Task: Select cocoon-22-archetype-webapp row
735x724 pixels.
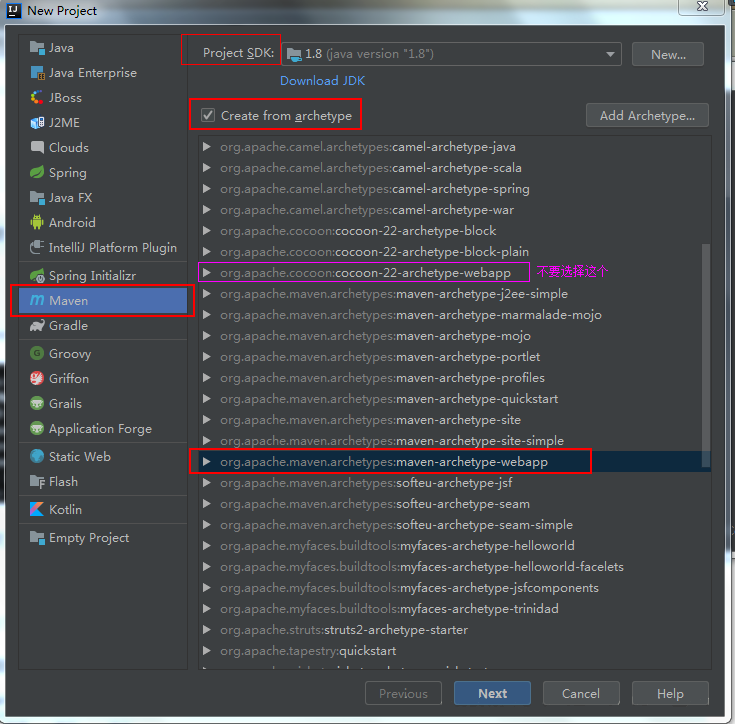Action: pyautogui.click(x=454, y=273)
